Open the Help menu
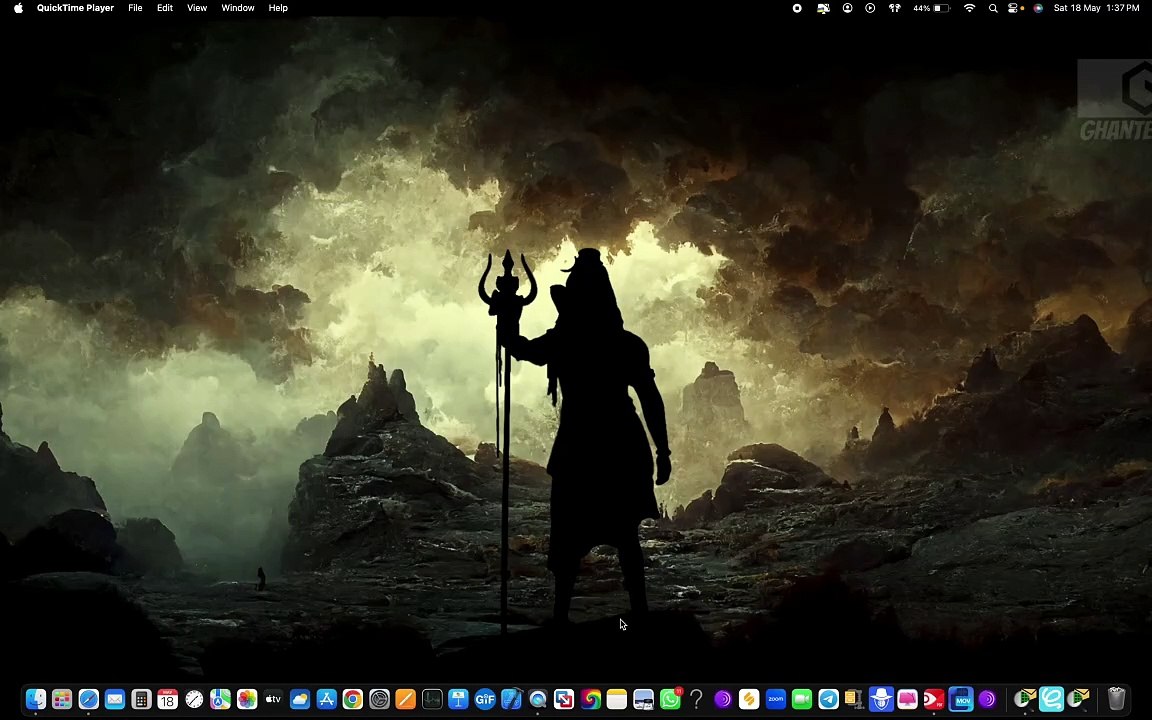Screen dimensions: 1152x720 [x=278, y=8]
